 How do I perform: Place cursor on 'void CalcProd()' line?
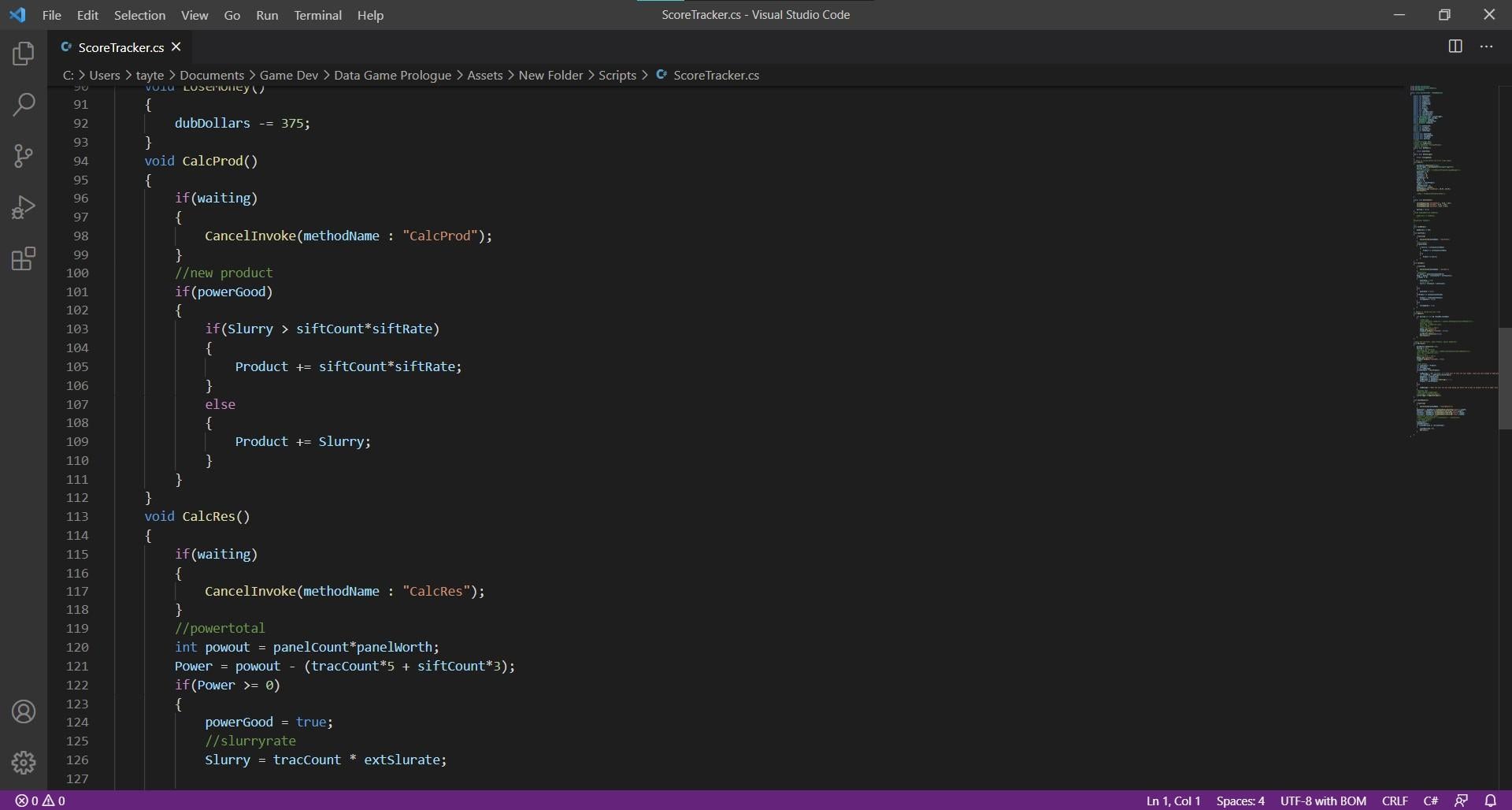pos(201,161)
